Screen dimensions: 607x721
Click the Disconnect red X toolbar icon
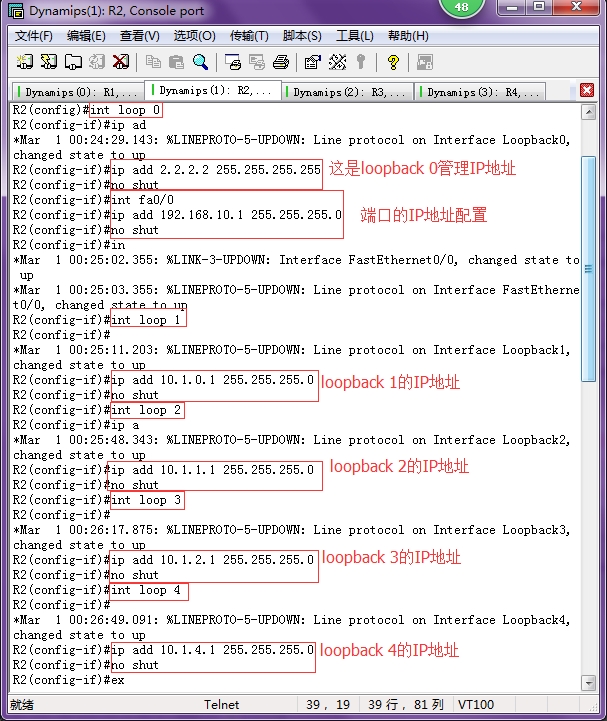tap(121, 62)
